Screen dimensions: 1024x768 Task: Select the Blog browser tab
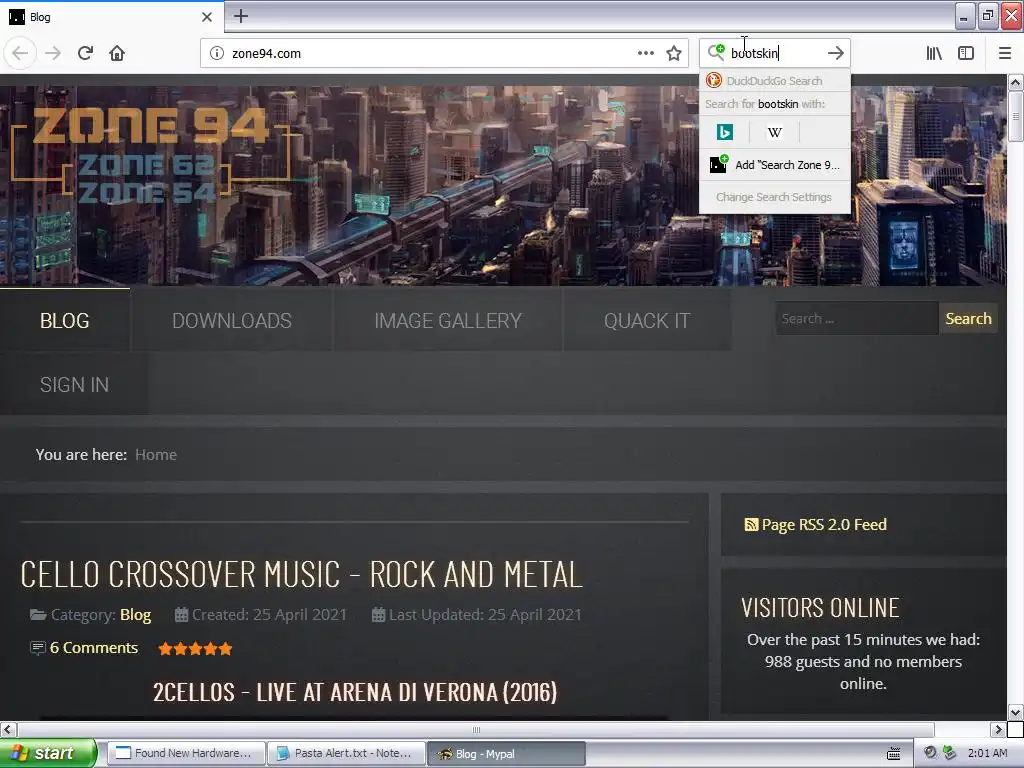(111, 17)
